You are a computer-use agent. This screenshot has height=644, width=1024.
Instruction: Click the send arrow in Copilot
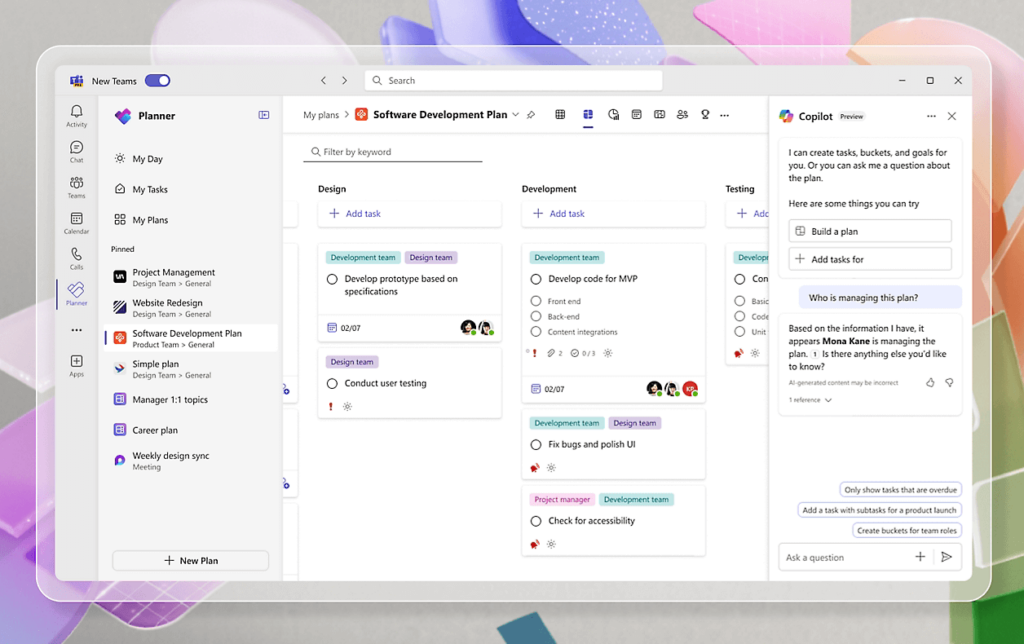pyautogui.click(x=946, y=556)
